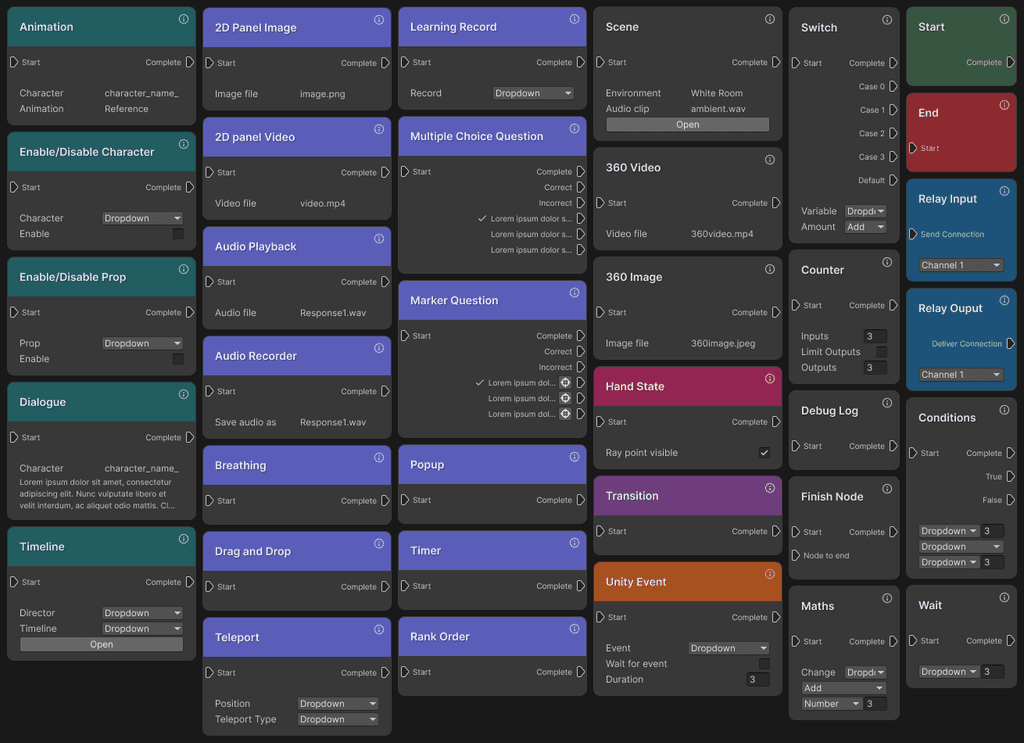
Task: Open Position dropdown in Teleport node
Action: (338, 704)
